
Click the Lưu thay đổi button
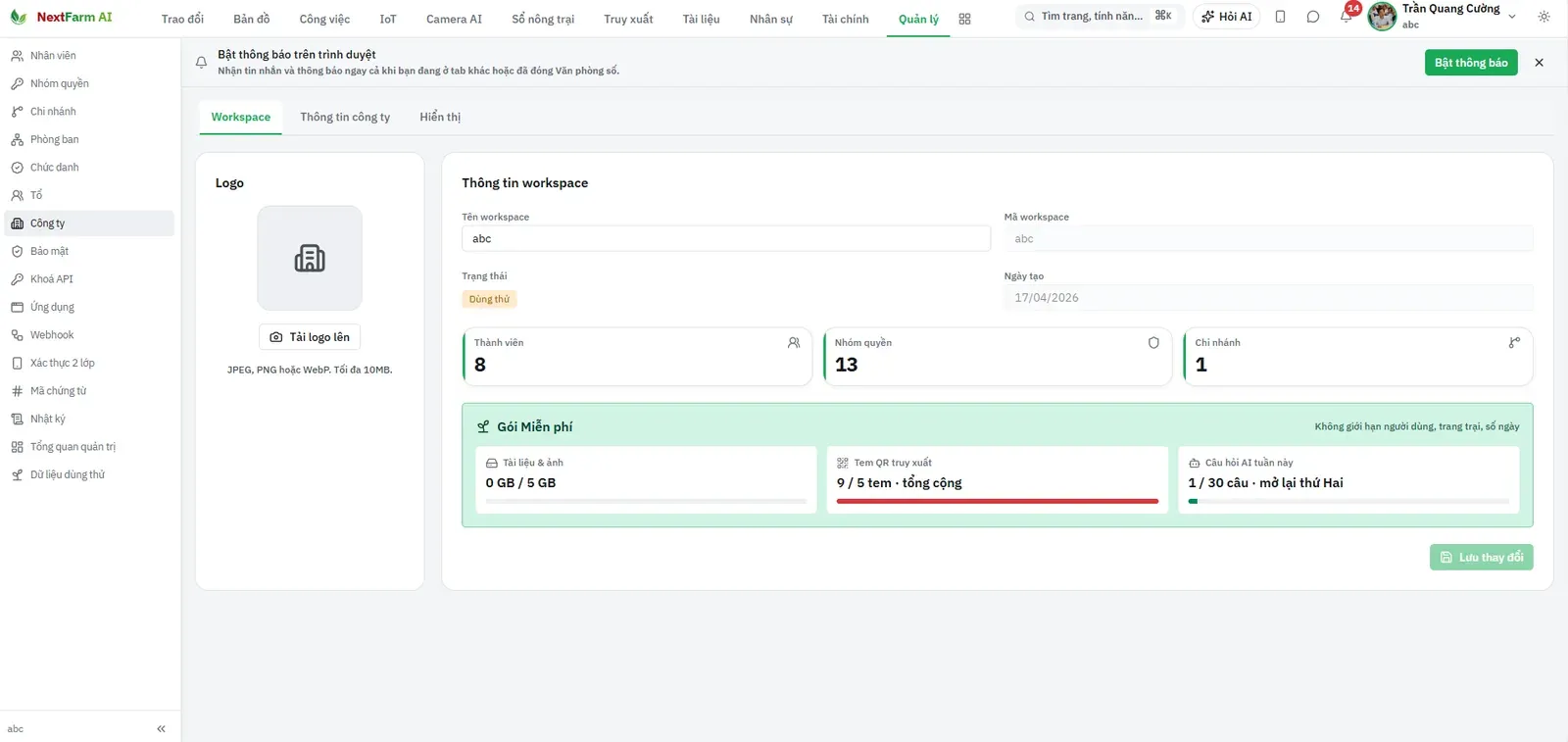pos(1481,558)
